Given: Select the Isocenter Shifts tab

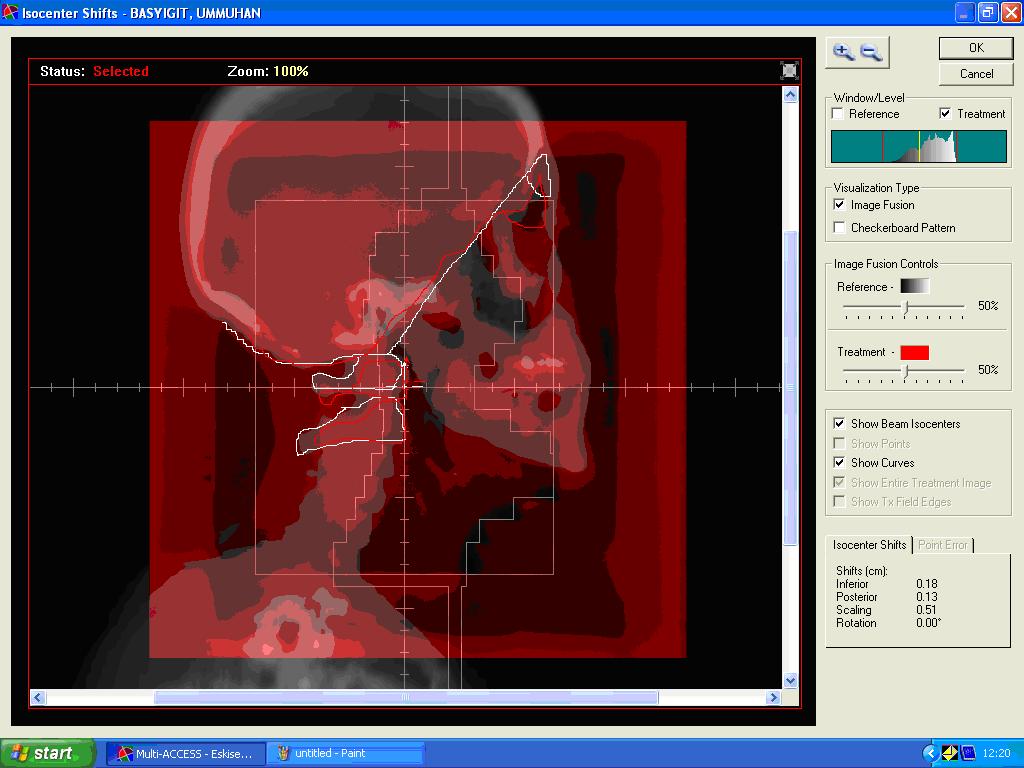Looking at the screenshot, I should coord(869,545).
